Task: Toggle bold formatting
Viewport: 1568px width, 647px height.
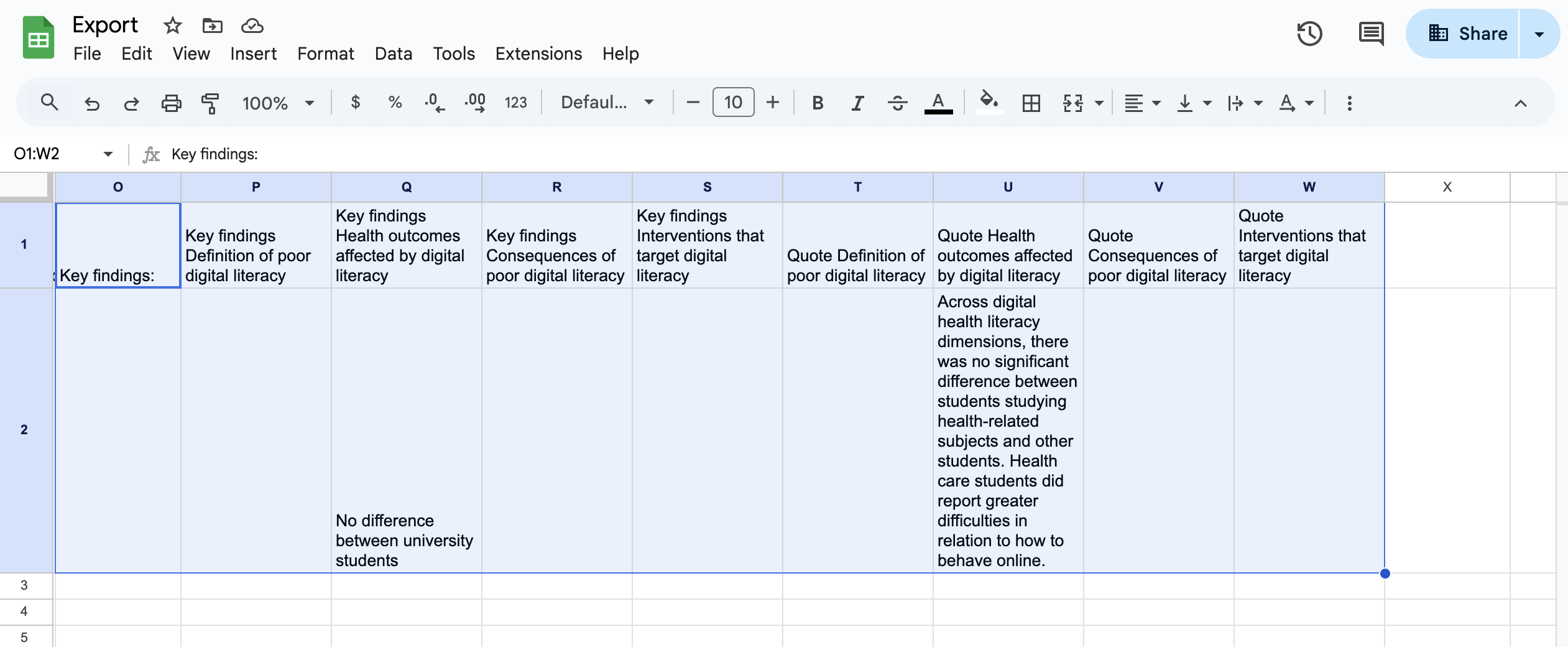Action: click(818, 103)
